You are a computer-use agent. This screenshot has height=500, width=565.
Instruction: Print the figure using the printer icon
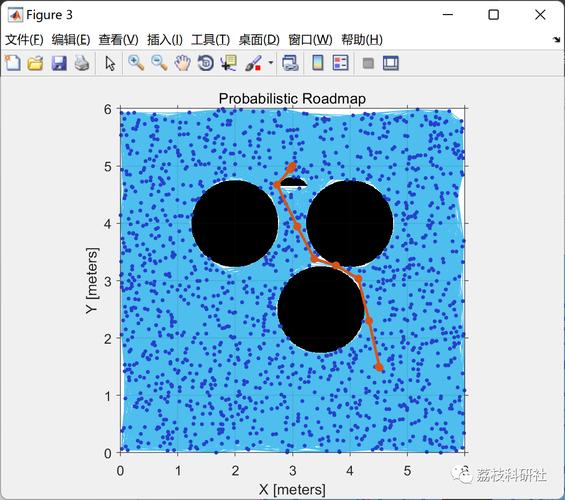coord(82,63)
